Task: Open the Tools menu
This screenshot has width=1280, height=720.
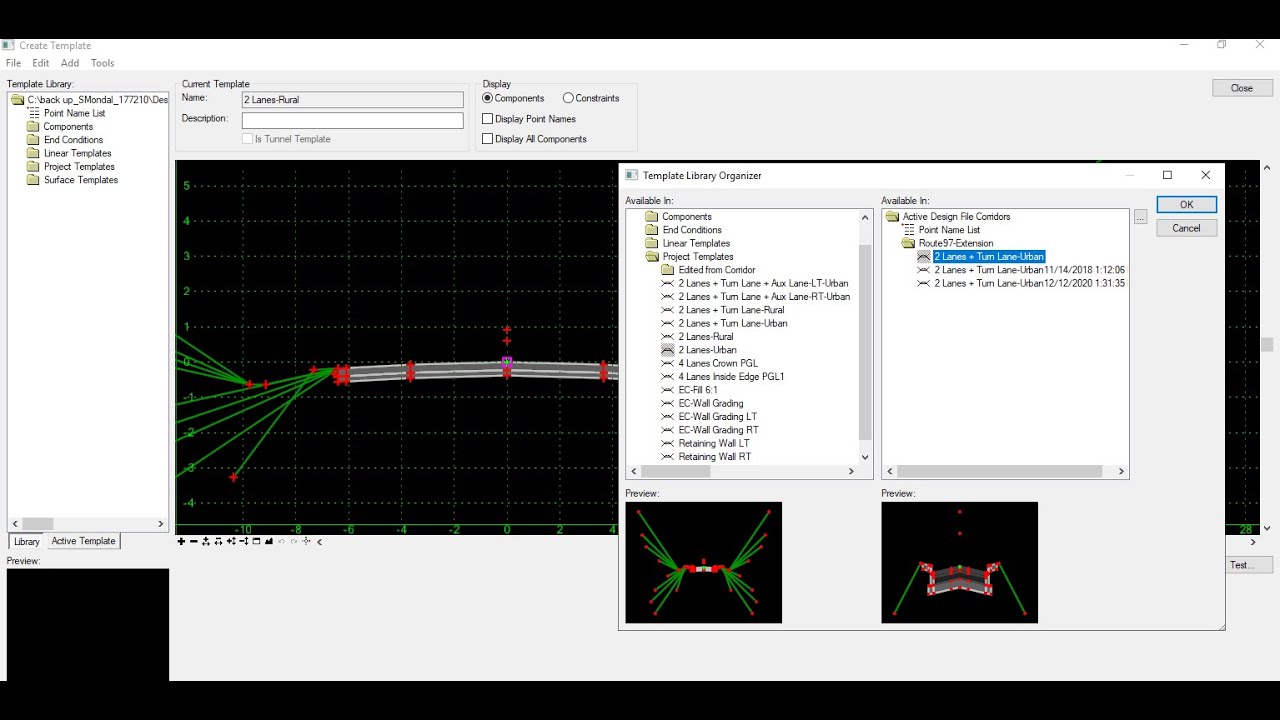Action: (x=102, y=63)
